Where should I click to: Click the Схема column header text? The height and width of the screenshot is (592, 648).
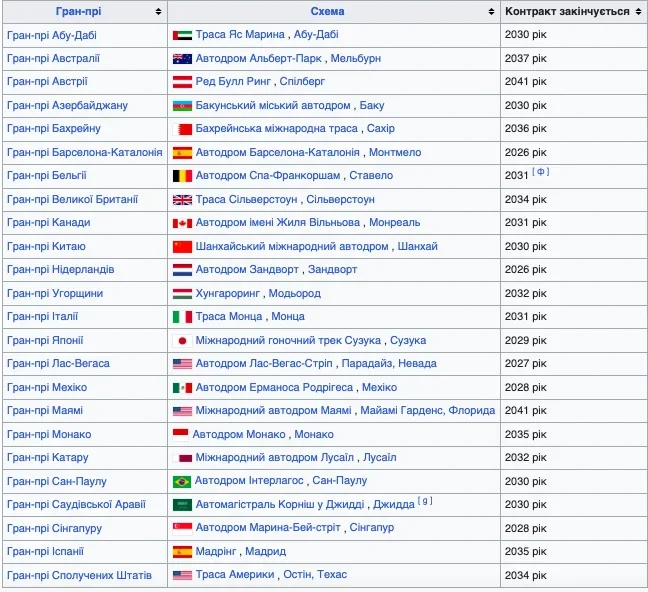pos(327,12)
